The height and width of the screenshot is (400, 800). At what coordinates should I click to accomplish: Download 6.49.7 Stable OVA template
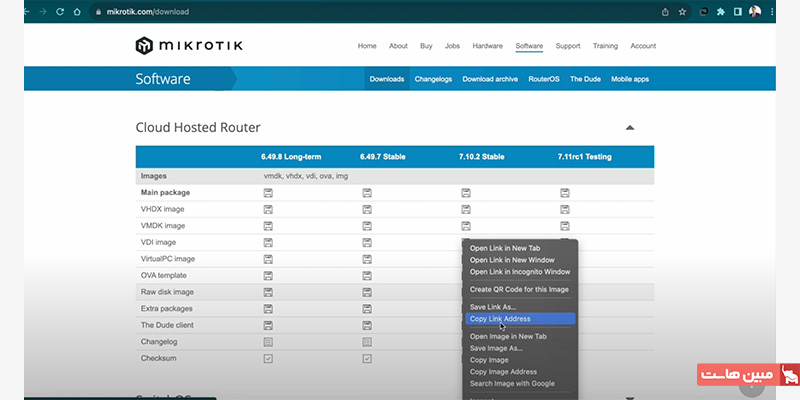tap(367, 276)
